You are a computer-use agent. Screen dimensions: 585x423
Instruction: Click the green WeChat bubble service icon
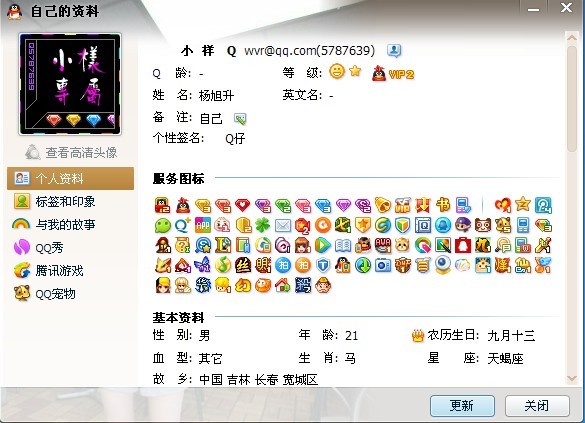coord(163,225)
